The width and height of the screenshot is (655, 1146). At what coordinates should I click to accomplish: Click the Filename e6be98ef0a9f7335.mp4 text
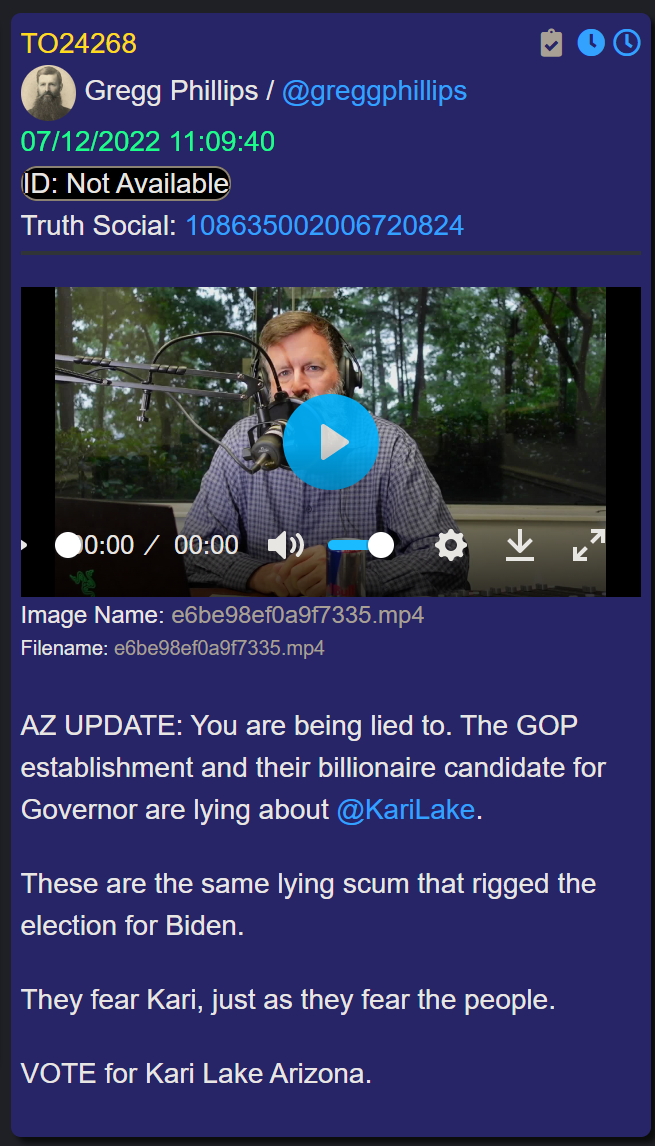pos(219,648)
